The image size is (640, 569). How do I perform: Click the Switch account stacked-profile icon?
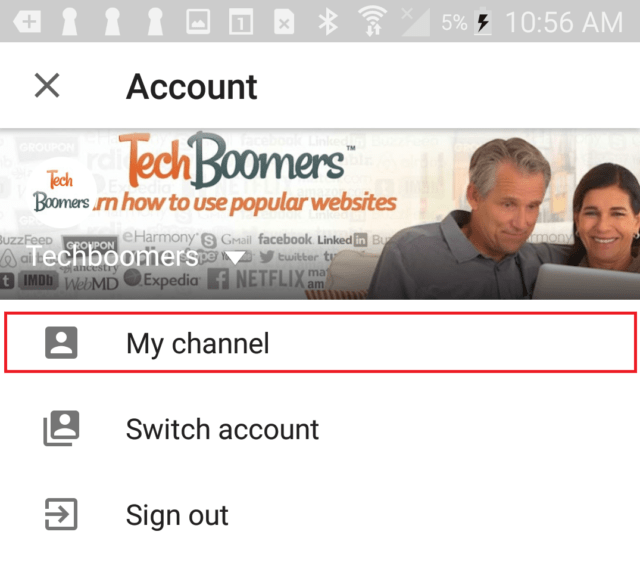pyautogui.click(x=61, y=428)
